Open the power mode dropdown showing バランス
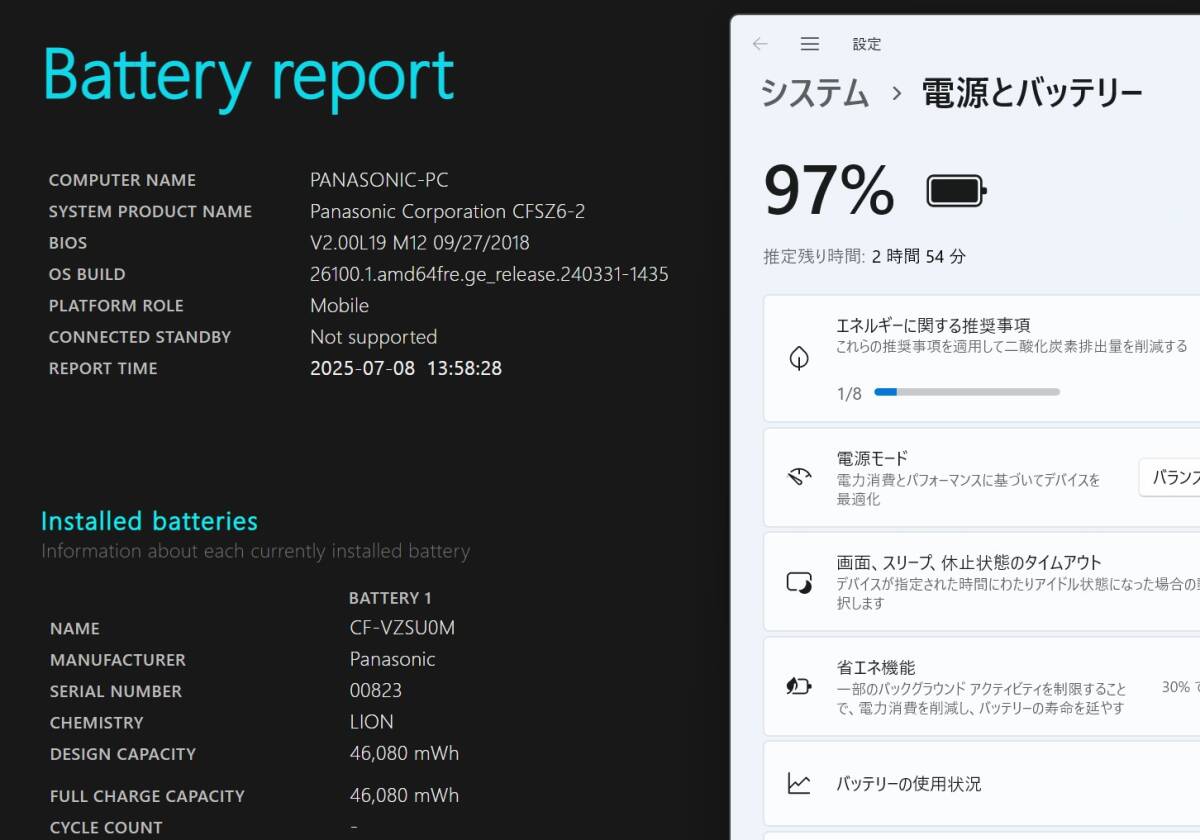Viewport: 1200px width, 840px height. tap(1170, 477)
